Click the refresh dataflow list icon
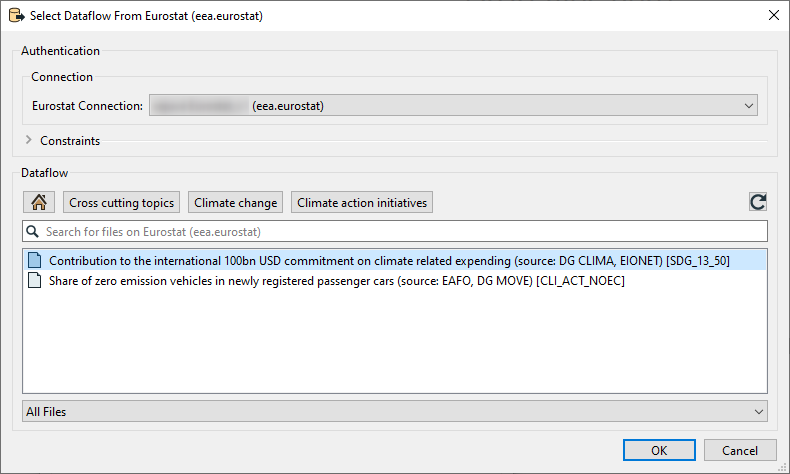 click(758, 203)
